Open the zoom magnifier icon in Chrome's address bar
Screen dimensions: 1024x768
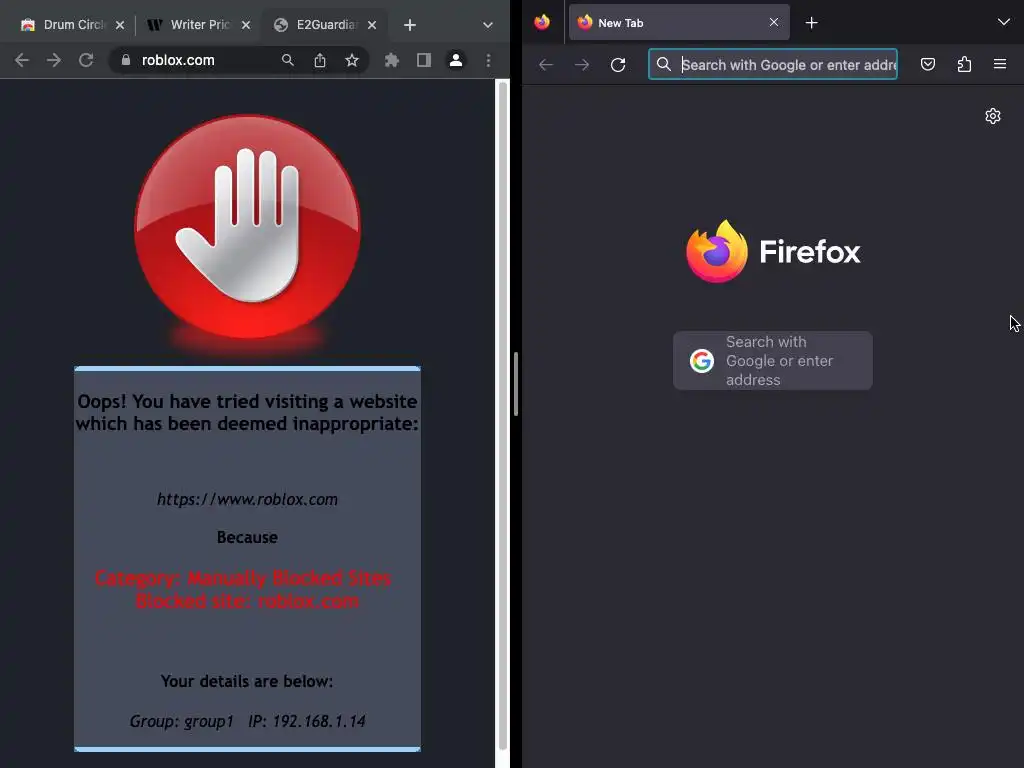click(x=287, y=60)
